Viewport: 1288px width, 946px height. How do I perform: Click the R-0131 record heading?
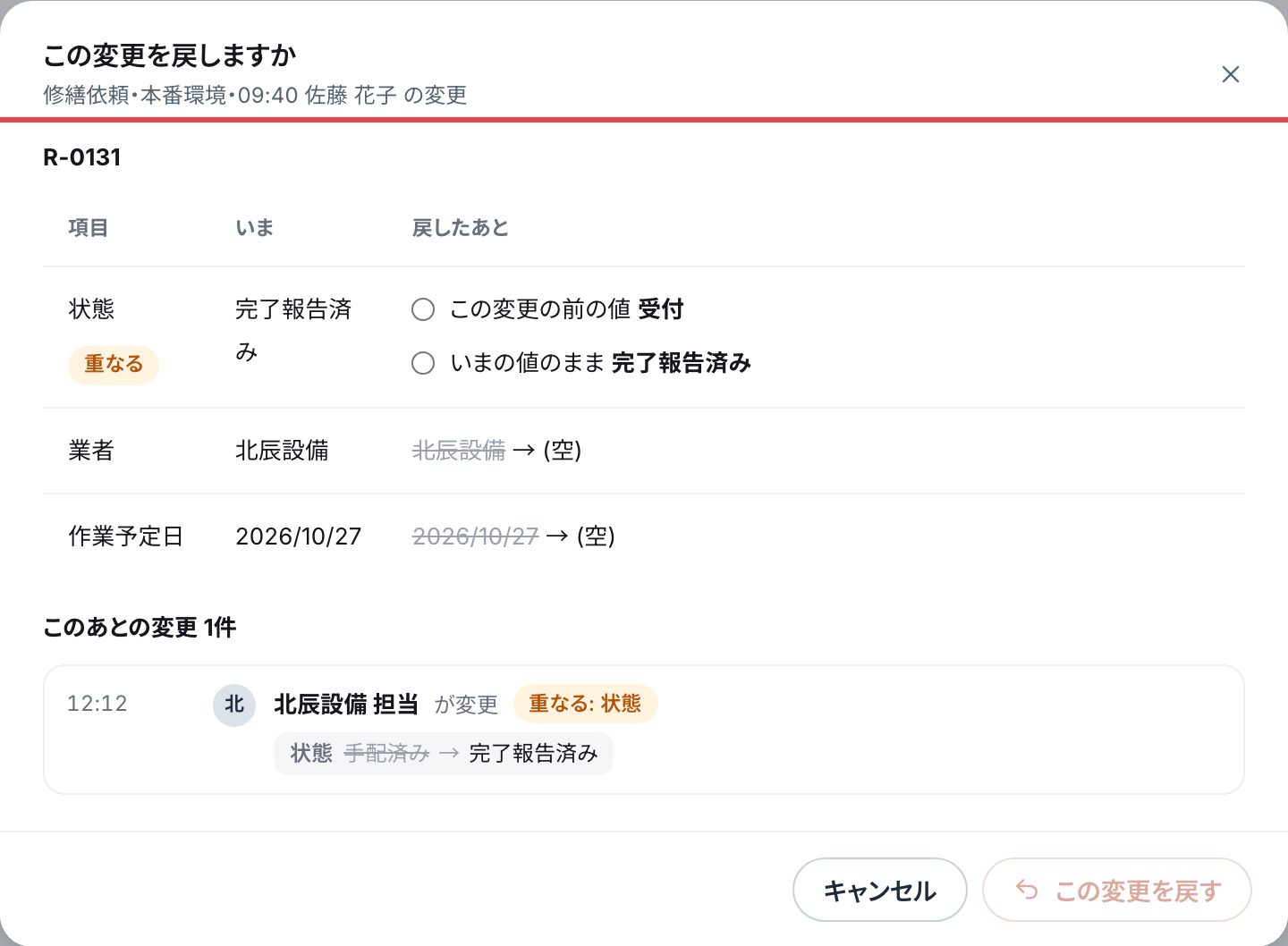pyautogui.click(x=82, y=157)
